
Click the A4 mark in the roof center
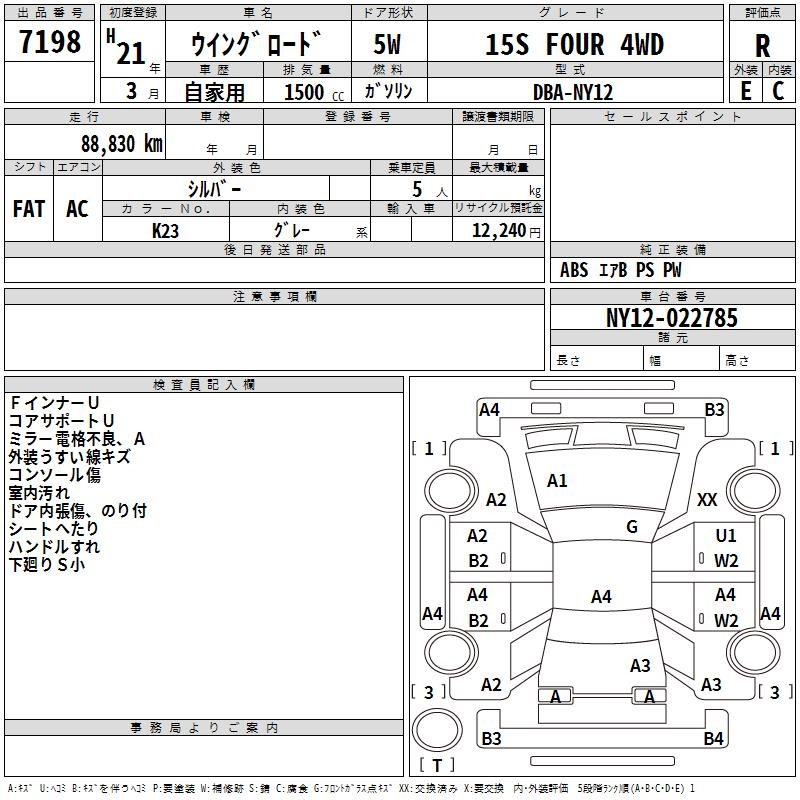pyautogui.click(x=600, y=597)
